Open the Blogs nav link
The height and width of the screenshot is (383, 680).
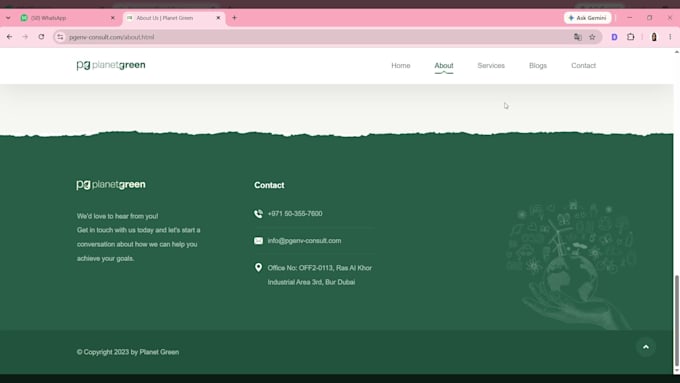(538, 65)
